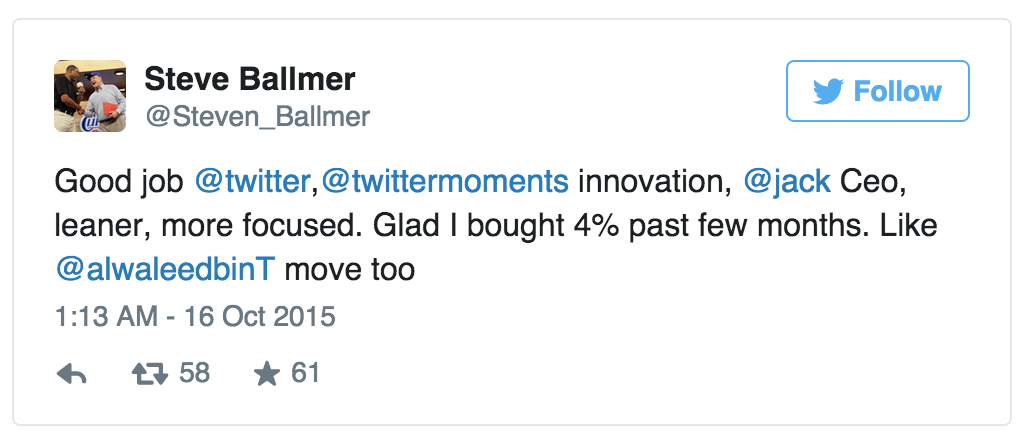Click the Twitter bird icon in Follow button

[828, 92]
